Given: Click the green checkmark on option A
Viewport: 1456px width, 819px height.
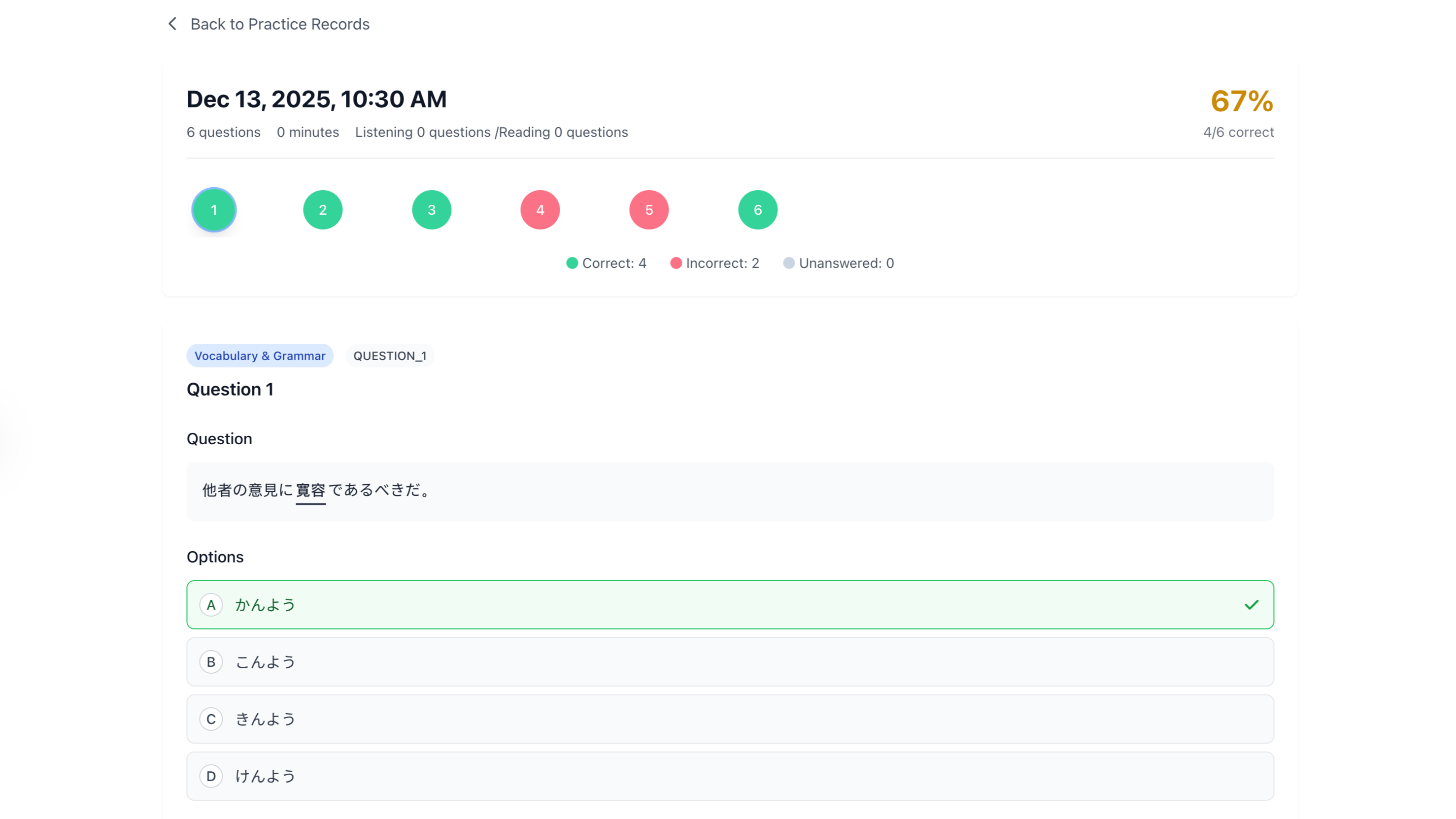Looking at the screenshot, I should [1252, 604].
